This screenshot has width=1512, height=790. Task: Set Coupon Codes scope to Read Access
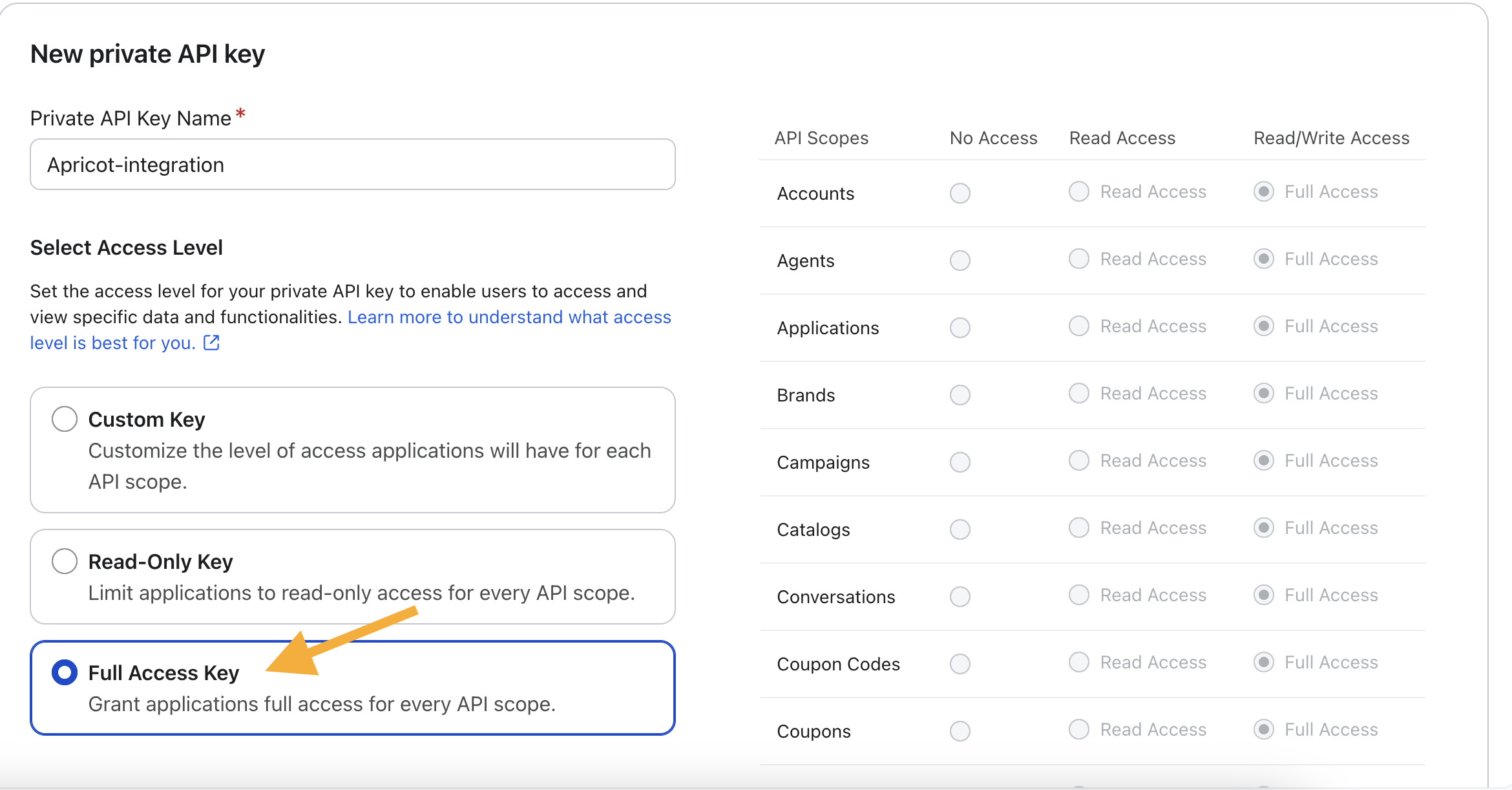pyautogui.click(x=1079, y=662)
